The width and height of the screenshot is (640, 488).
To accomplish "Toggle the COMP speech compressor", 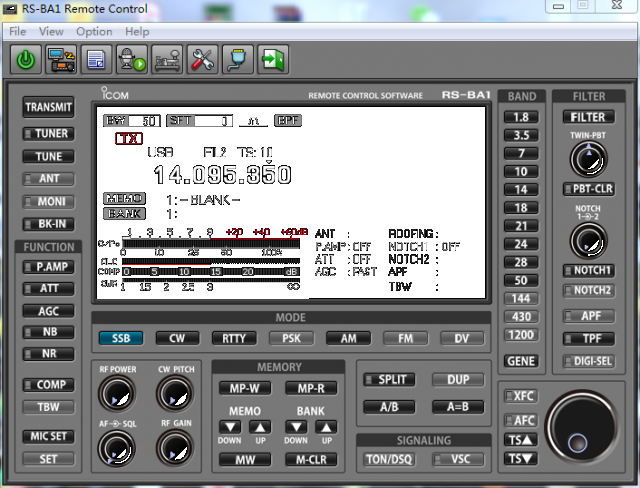I will coord(49,385).
